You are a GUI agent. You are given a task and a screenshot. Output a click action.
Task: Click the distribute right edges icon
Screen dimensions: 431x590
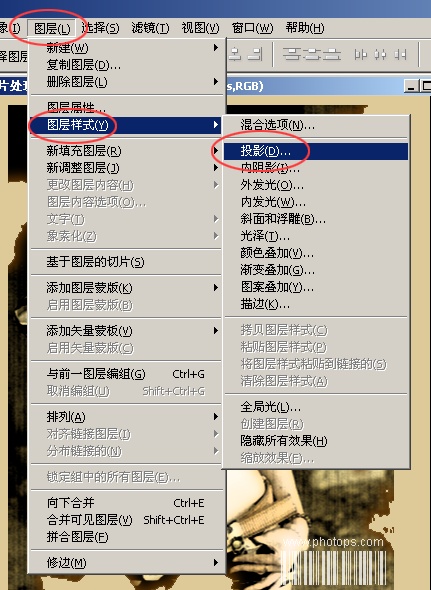(400, 55)
